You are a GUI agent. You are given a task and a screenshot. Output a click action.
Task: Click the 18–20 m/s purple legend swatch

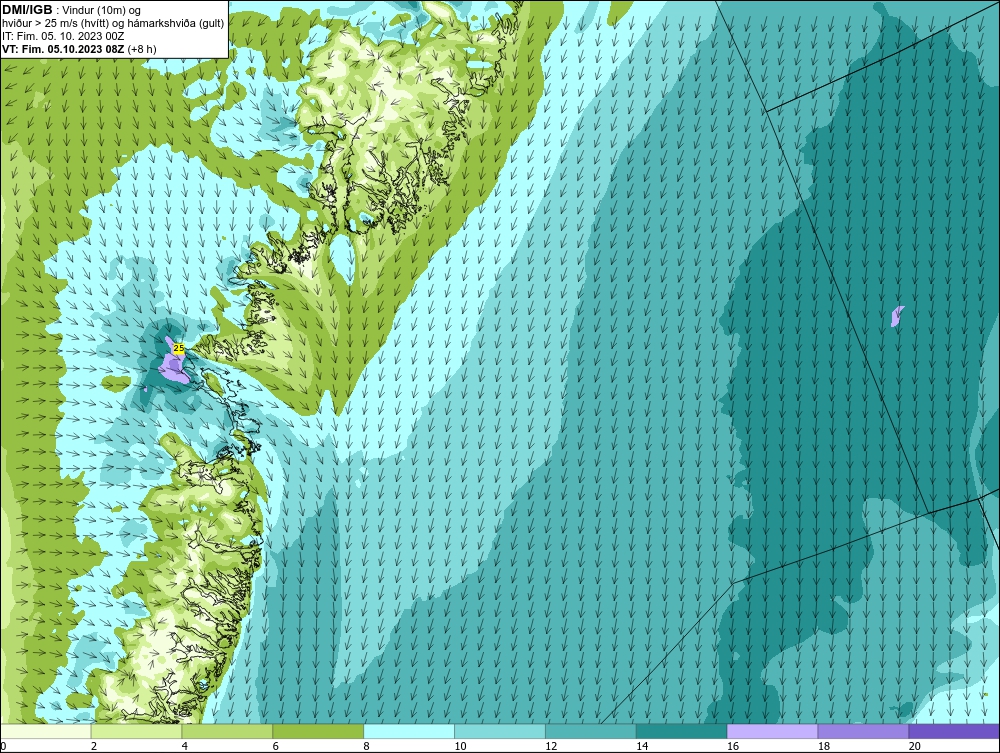coord(863,731)
